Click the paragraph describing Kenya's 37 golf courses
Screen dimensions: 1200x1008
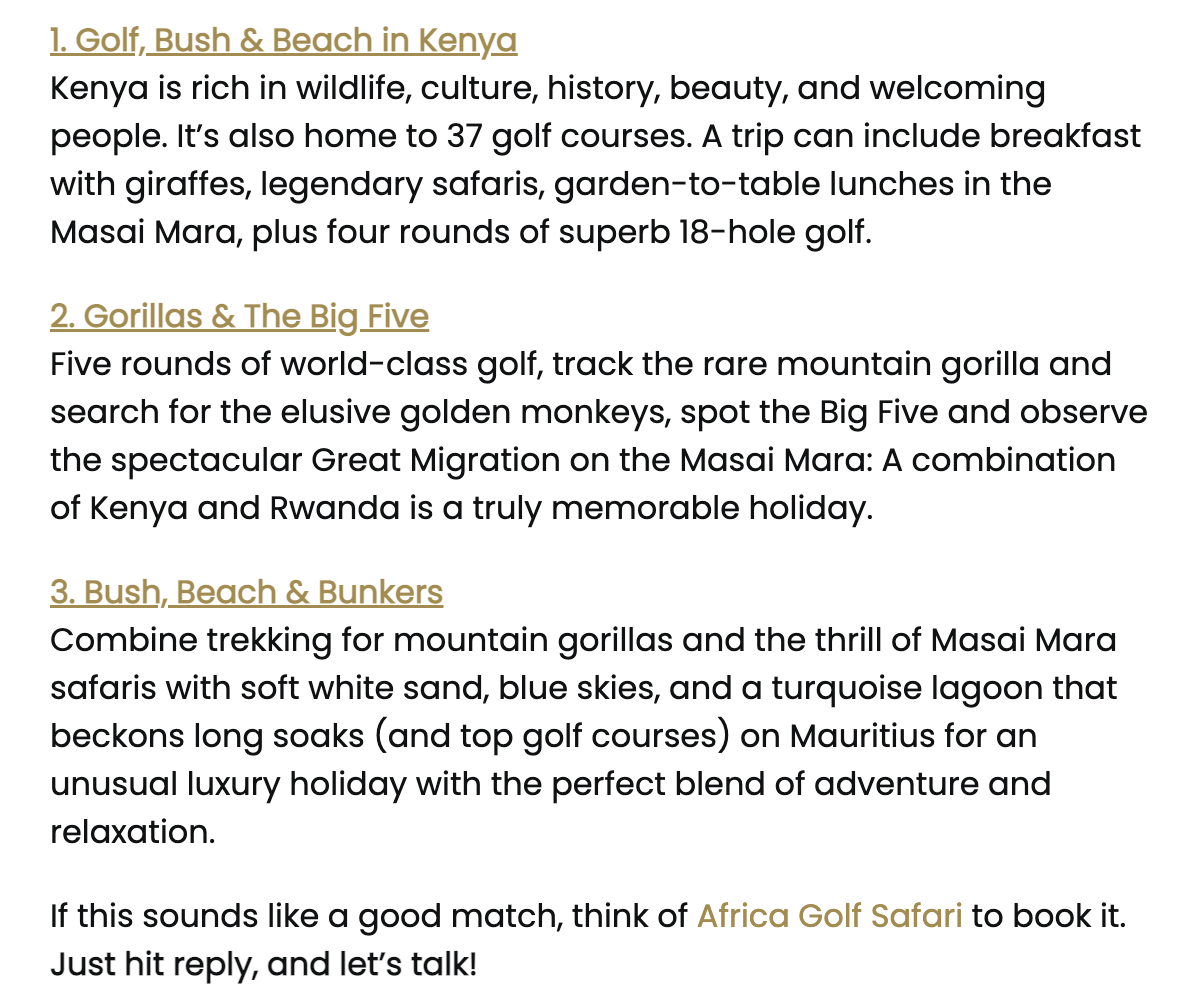(x=595, y=161)
